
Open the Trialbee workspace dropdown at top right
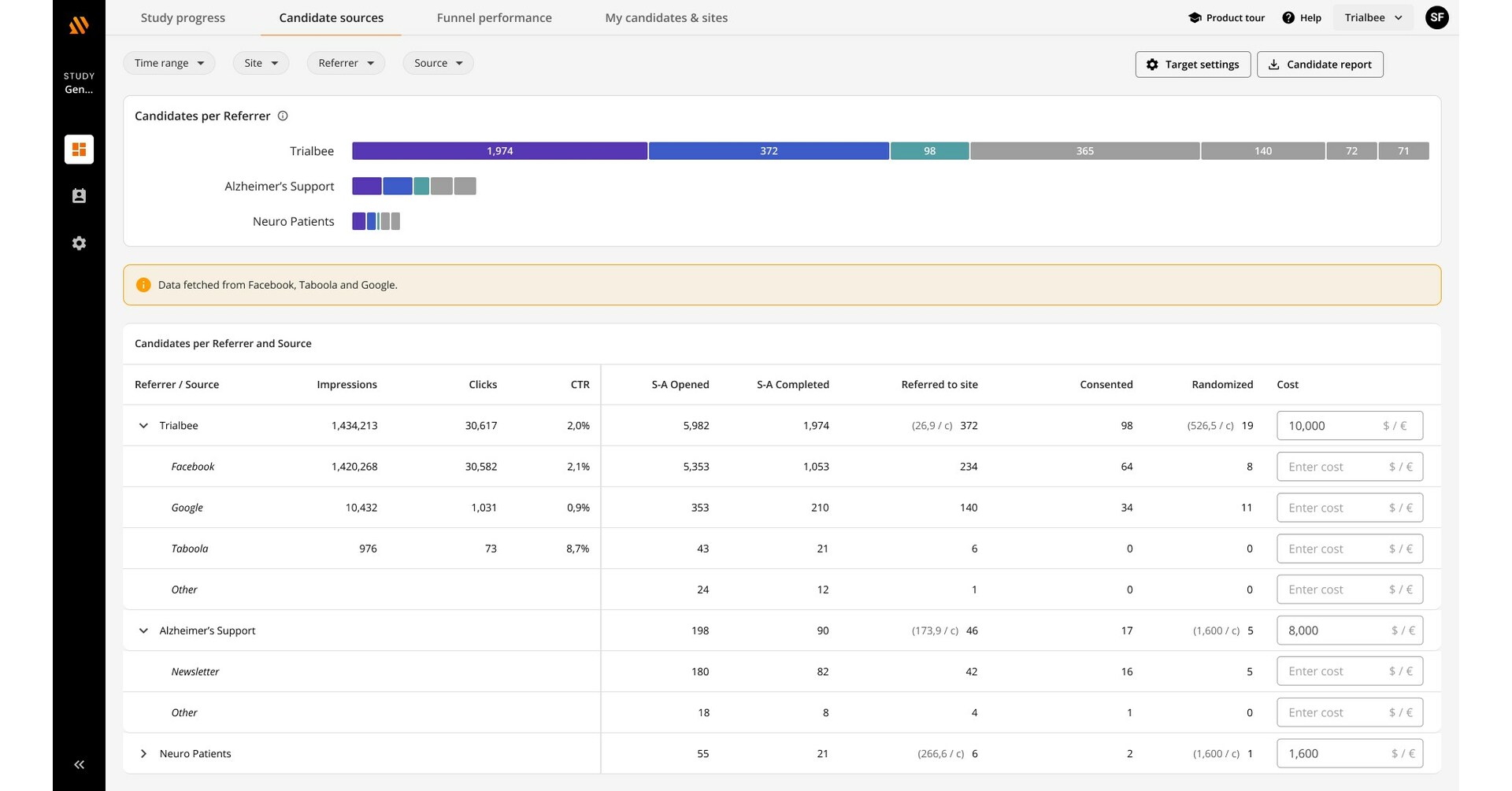click(x=1373, y=17)
